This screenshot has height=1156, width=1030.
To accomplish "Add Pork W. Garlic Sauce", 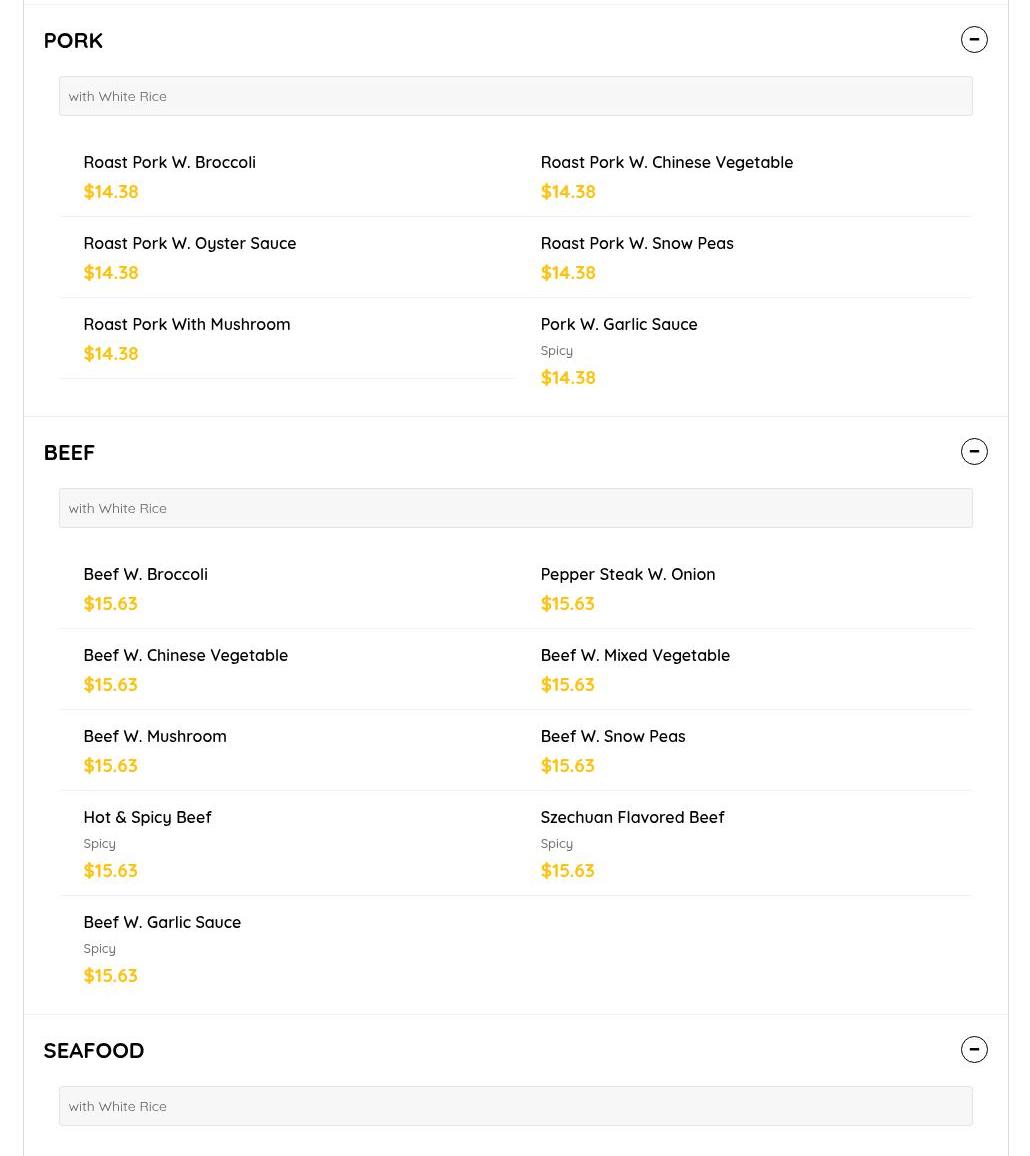I will click(x=619, y=325).
